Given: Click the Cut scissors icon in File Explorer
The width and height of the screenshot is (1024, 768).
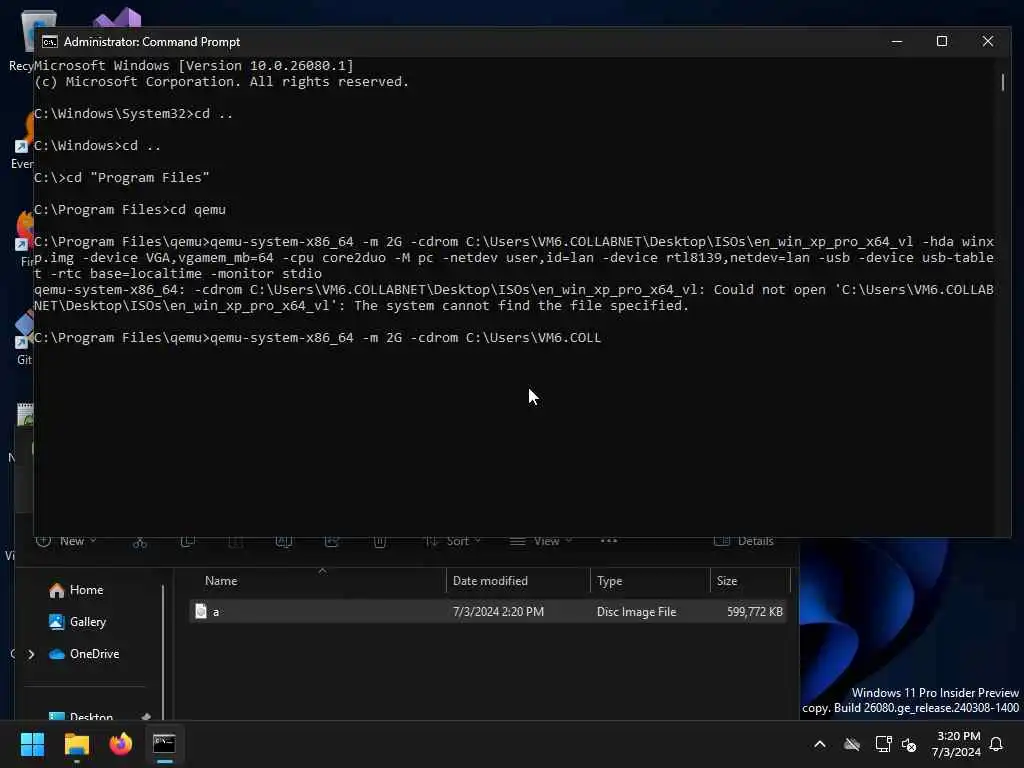Looking at the screenshot, I should point(140,541).
